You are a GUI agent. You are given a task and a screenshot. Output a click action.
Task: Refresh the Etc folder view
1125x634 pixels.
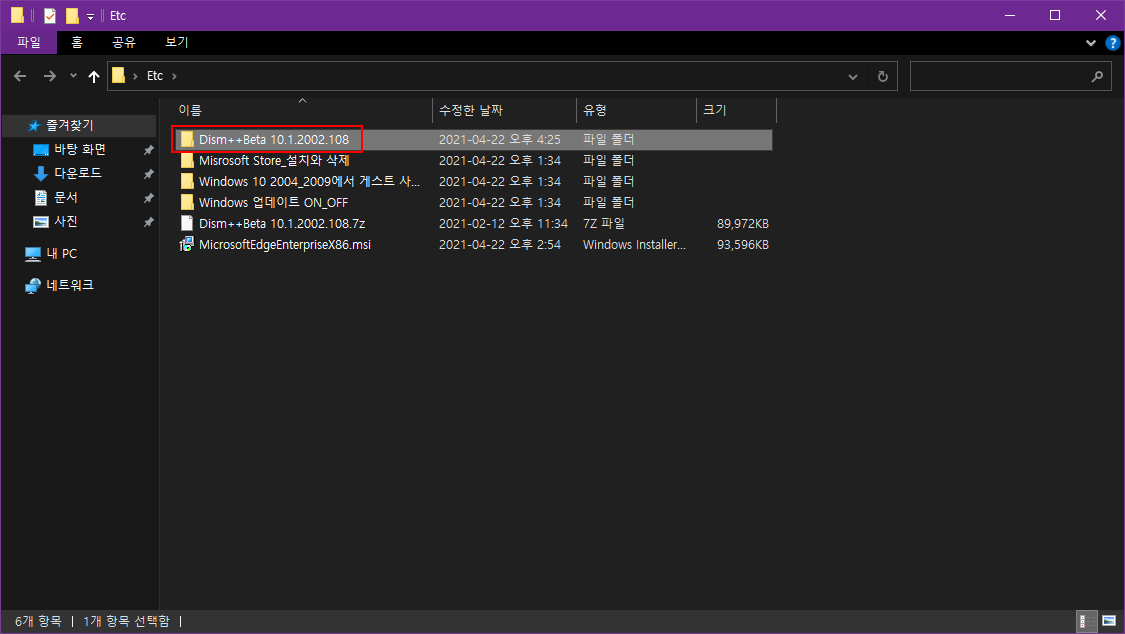click(882, 76)
